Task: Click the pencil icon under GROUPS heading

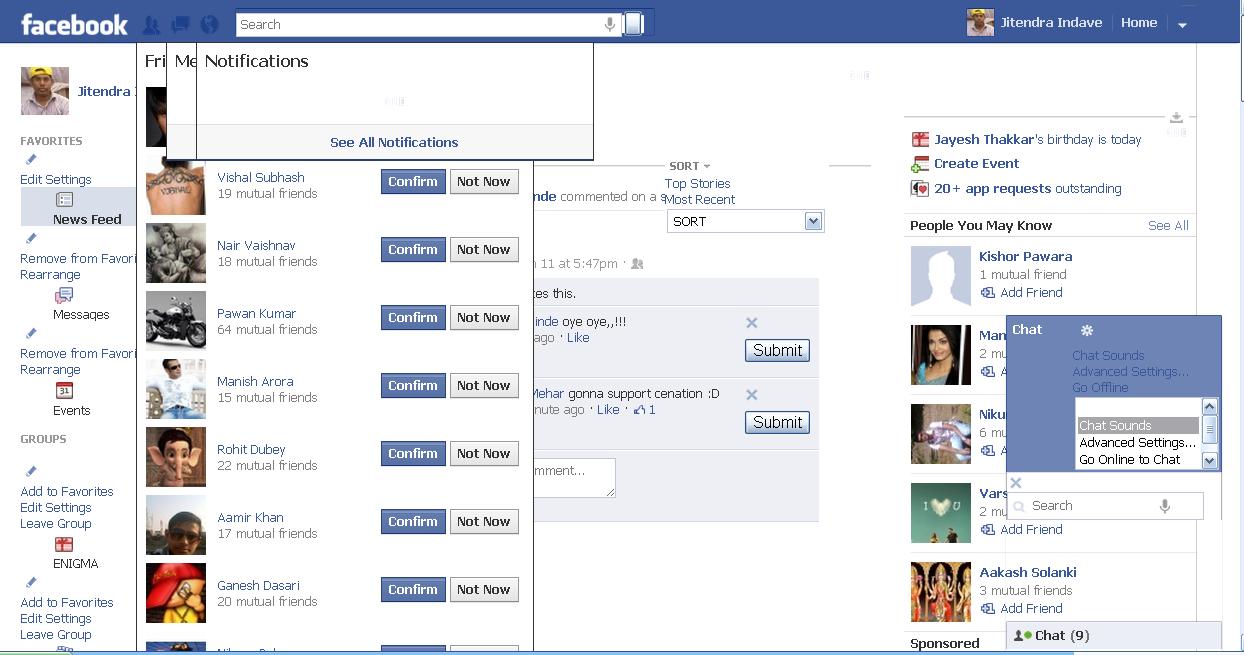Action: point(31,471)
